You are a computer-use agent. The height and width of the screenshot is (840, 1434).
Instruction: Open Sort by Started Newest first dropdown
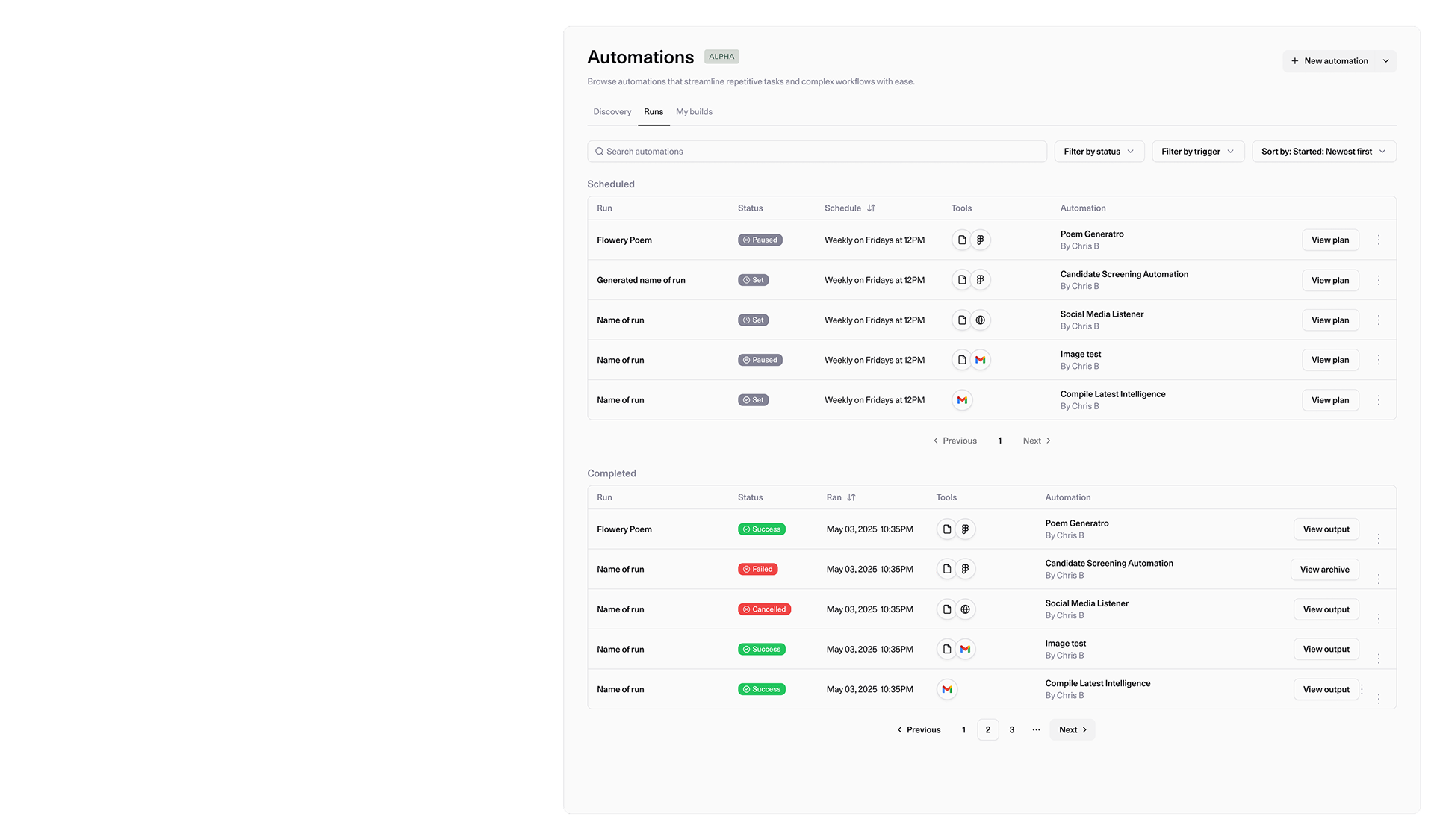coord(1323,152)
